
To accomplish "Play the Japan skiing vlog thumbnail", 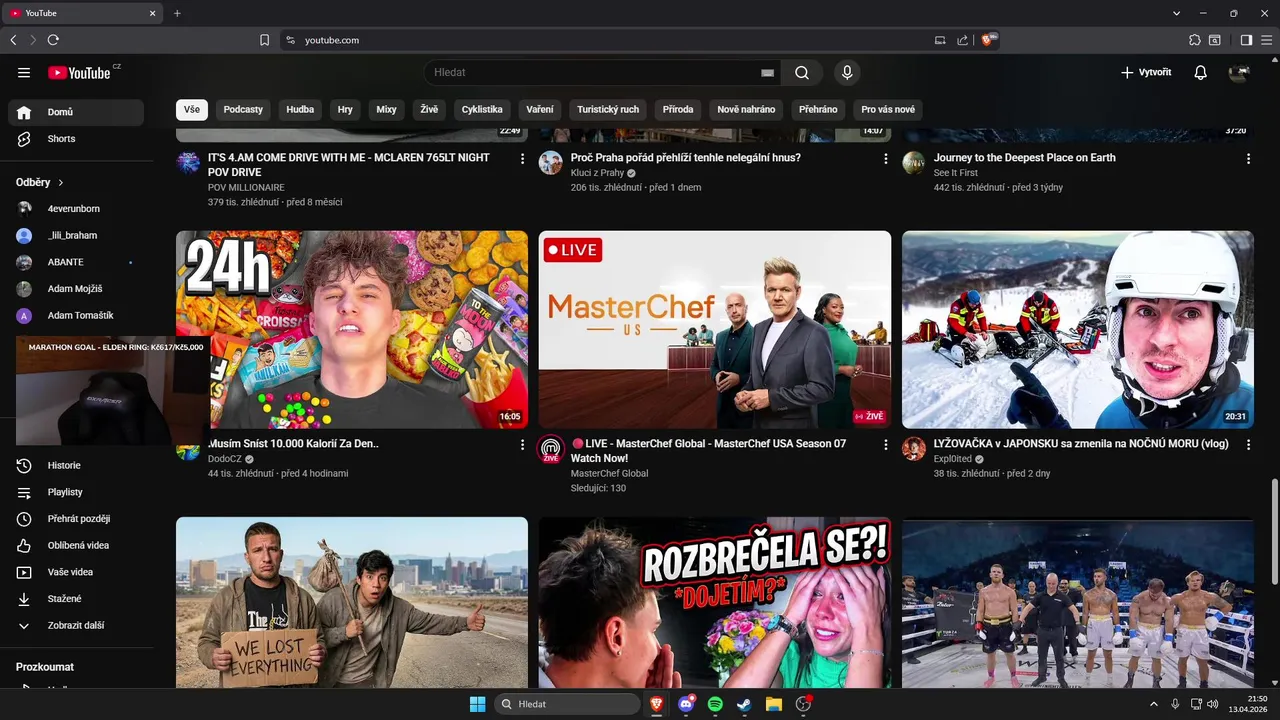I will point(1078,330).
